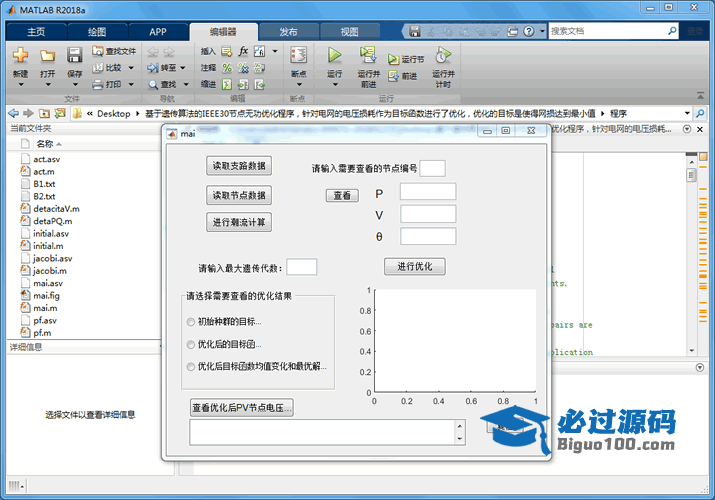The image size is (715, 500).
Task: Click the 比较 compare icon
Action: pos(98,68)
